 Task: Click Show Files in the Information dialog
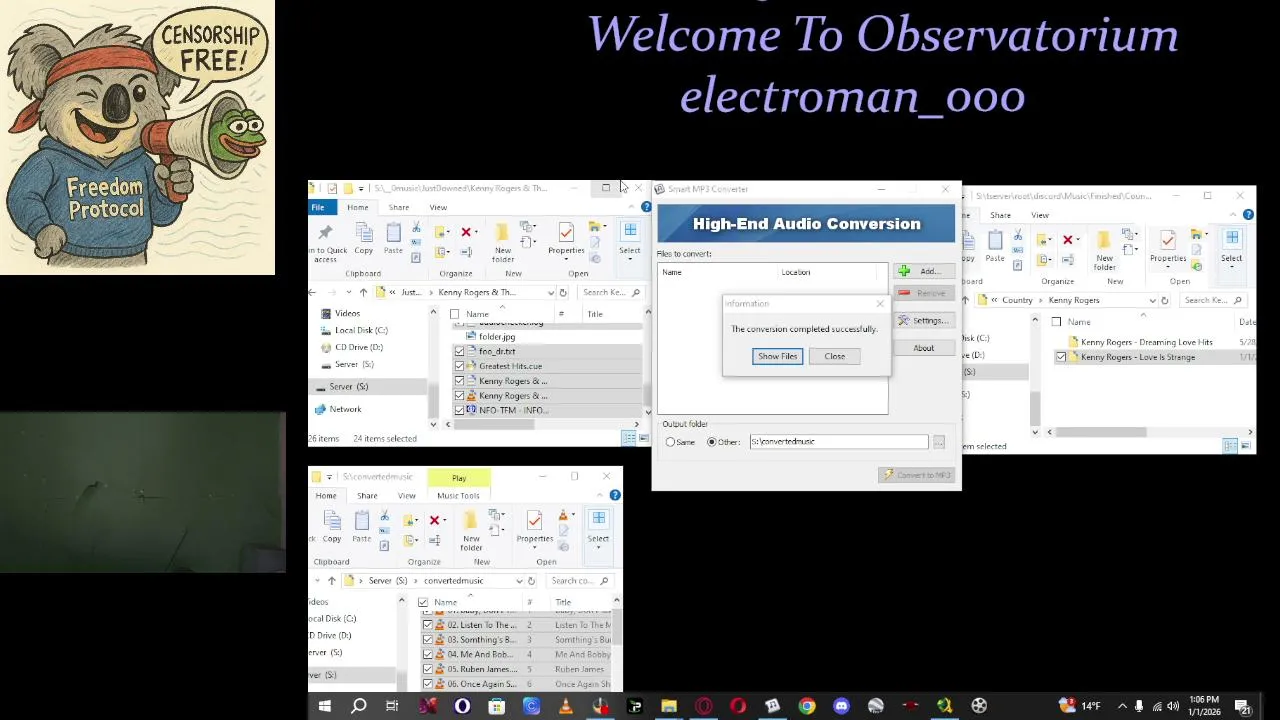click(x=777, y=356)
